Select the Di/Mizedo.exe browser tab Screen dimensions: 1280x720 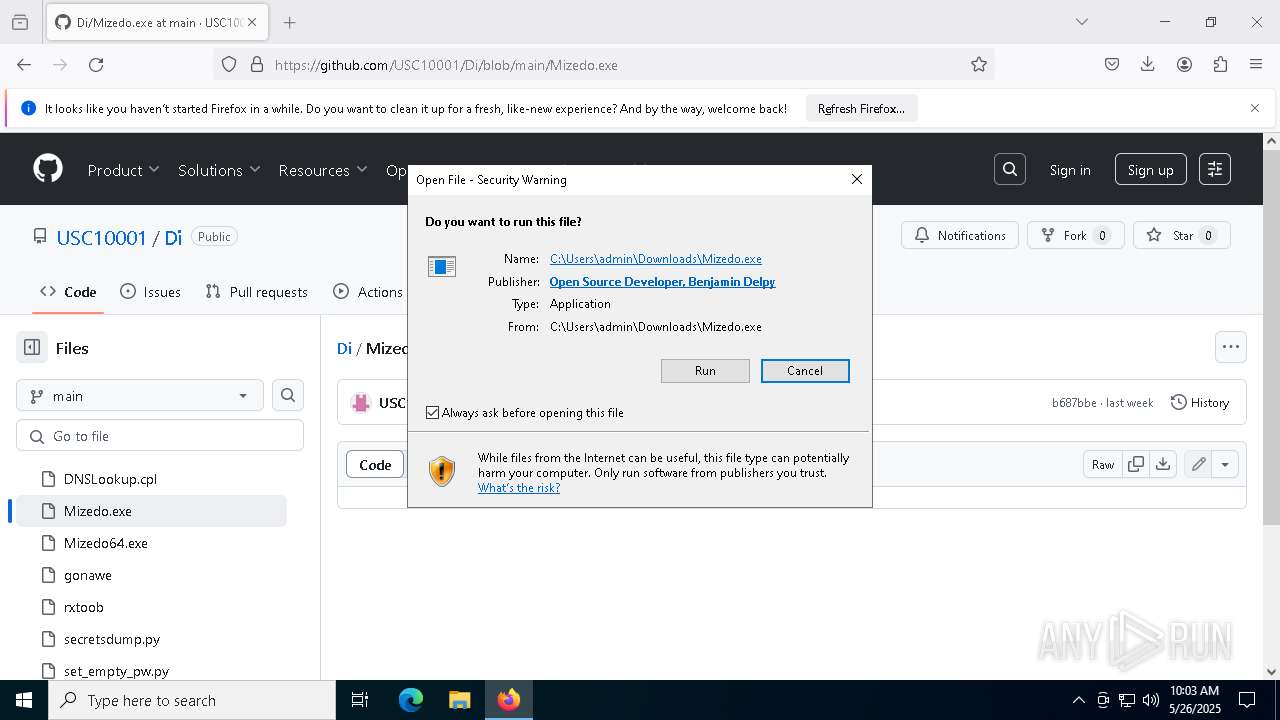pos(156,22)
